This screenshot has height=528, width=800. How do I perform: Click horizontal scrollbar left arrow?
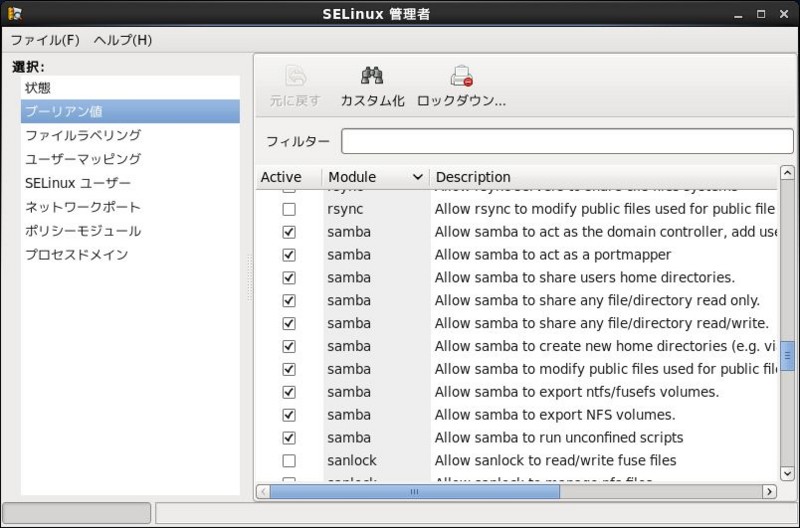click(263, 492)
